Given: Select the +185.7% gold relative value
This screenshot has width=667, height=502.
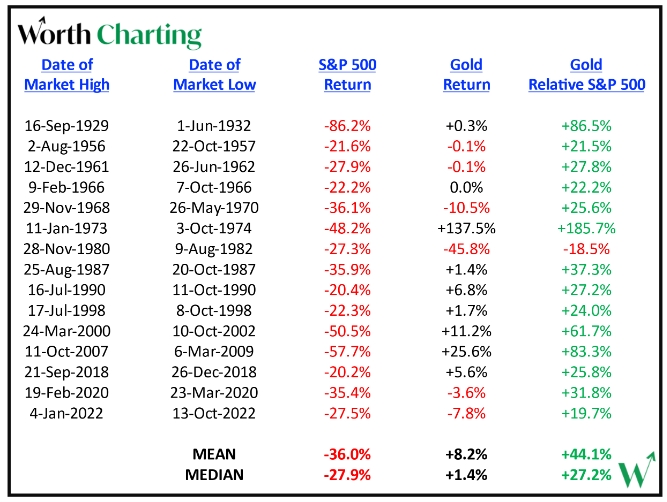Looking at the screenshot, I should coord(587,228).
